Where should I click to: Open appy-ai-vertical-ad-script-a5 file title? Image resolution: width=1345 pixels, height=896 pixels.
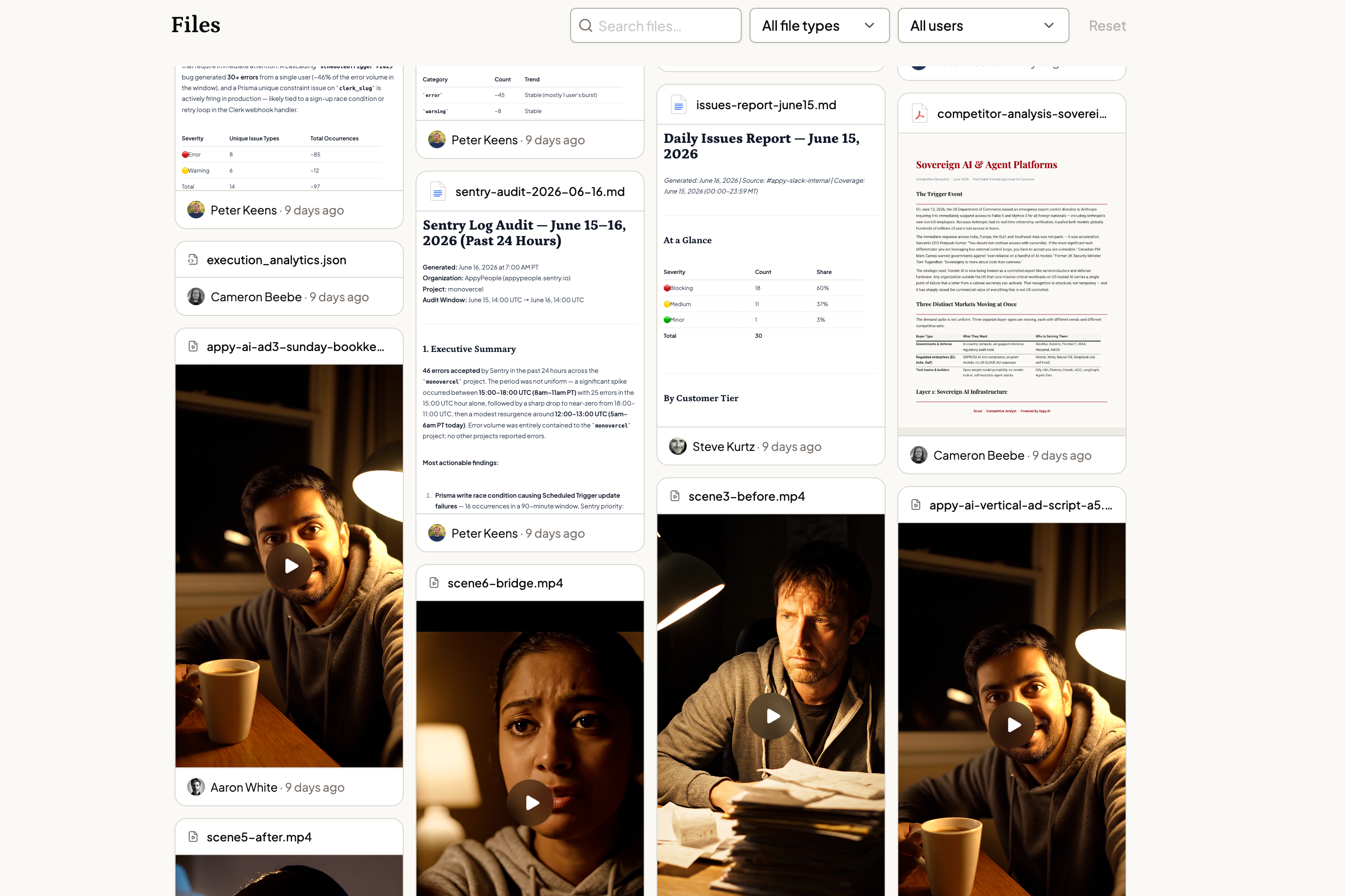tap(1020, 505)
